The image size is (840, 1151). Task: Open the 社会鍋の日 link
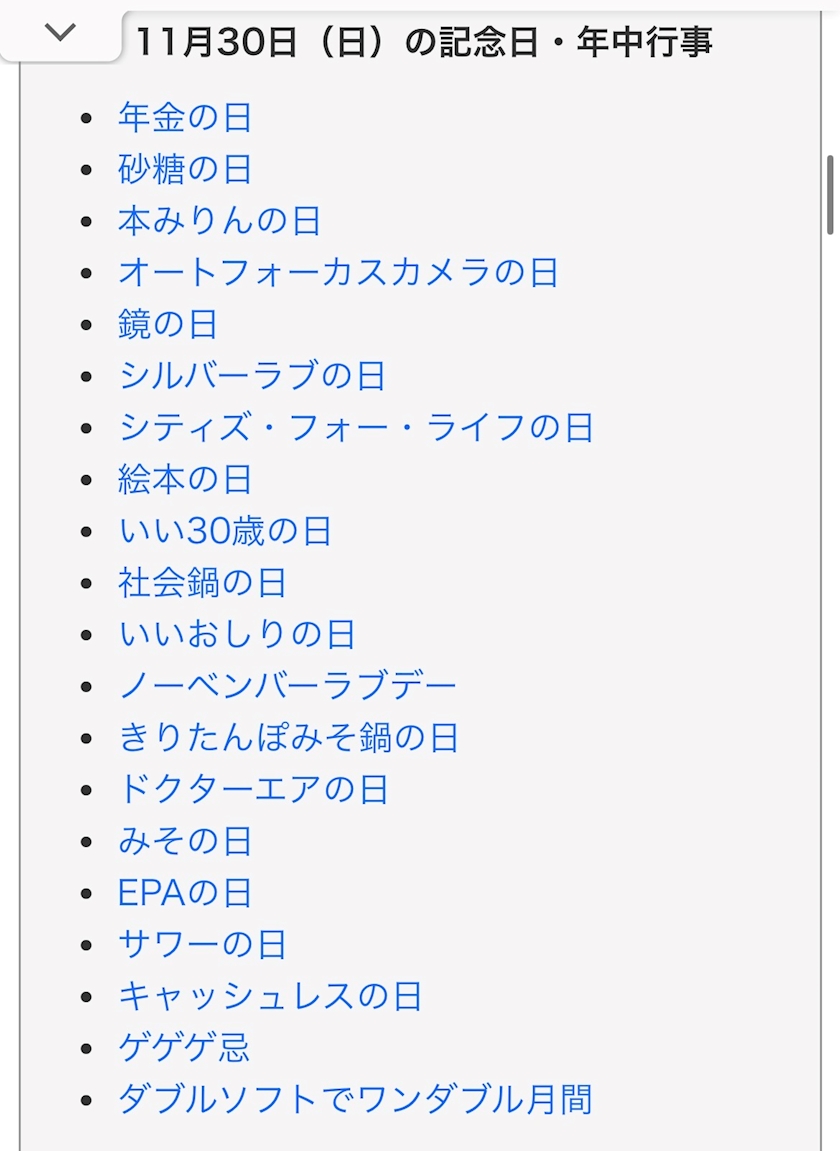[202, 583]
